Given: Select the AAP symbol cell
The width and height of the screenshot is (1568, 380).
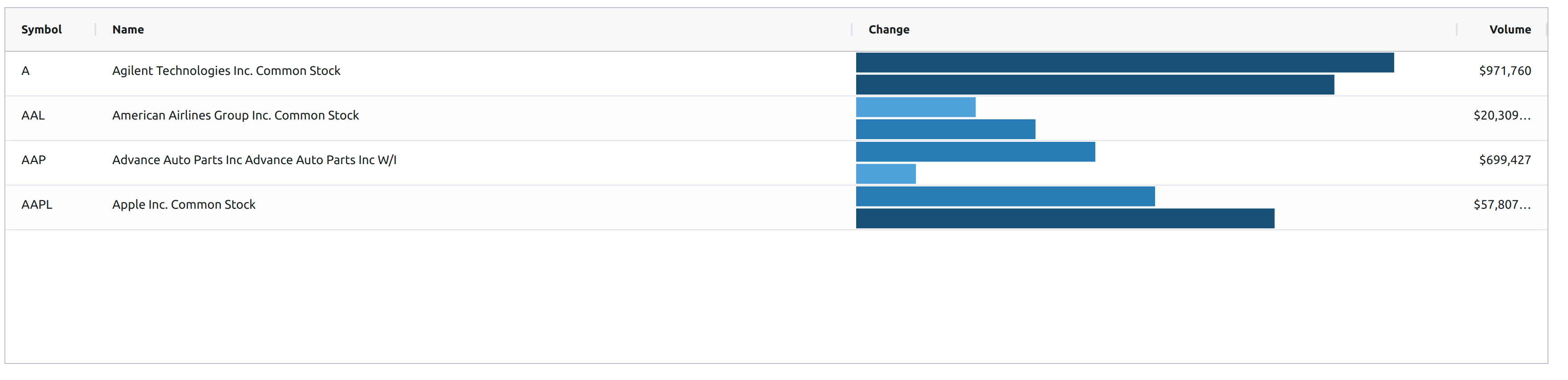Looking at the screenshot, I should pyautogui.click(x=33, y=160).
